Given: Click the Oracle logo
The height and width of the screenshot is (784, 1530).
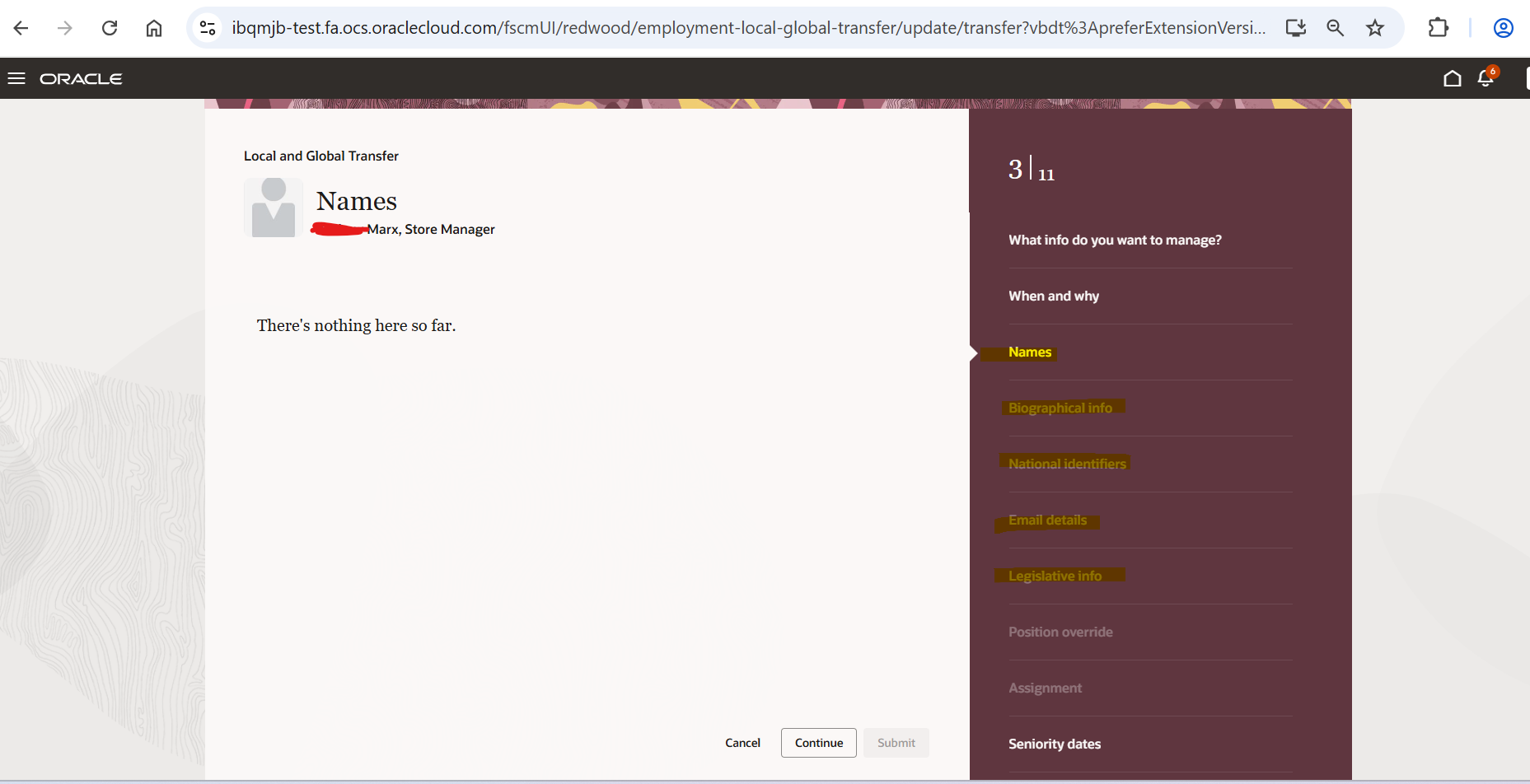Looking at the screenshot, I should (x=81, y=78).
